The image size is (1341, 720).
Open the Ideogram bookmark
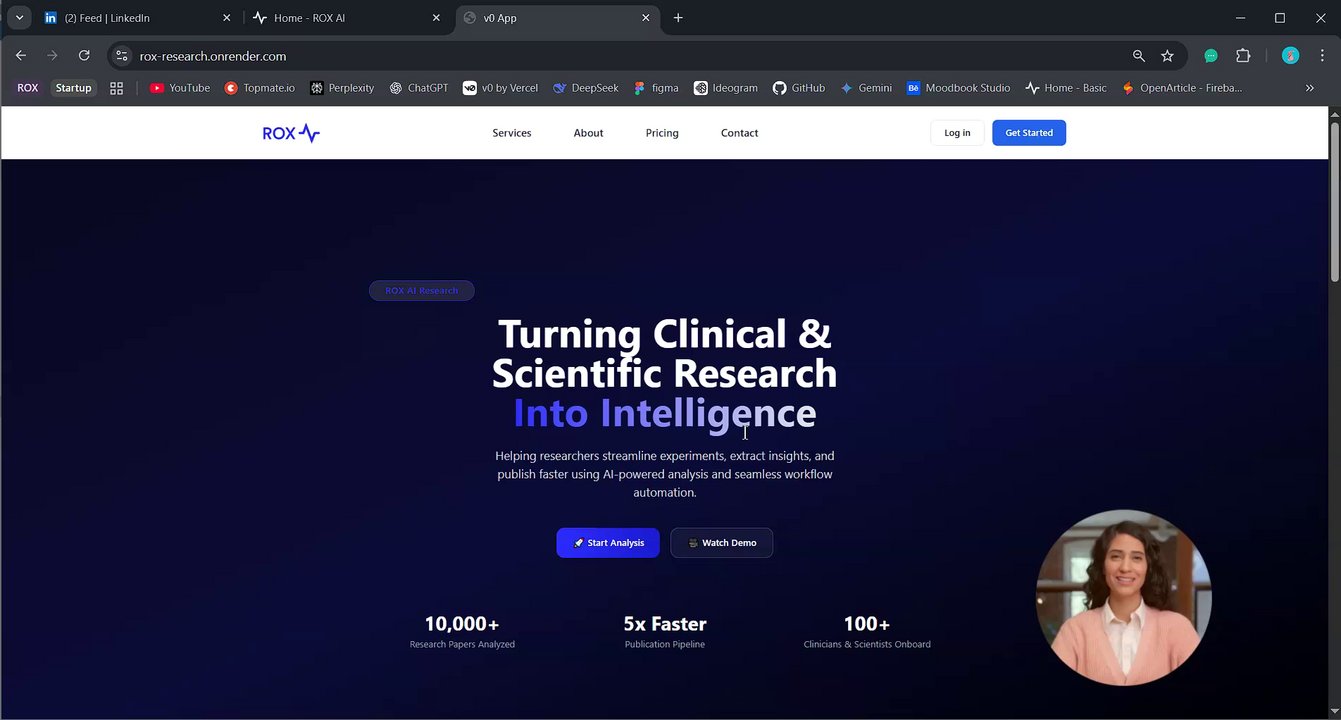(x=726, y=88)
